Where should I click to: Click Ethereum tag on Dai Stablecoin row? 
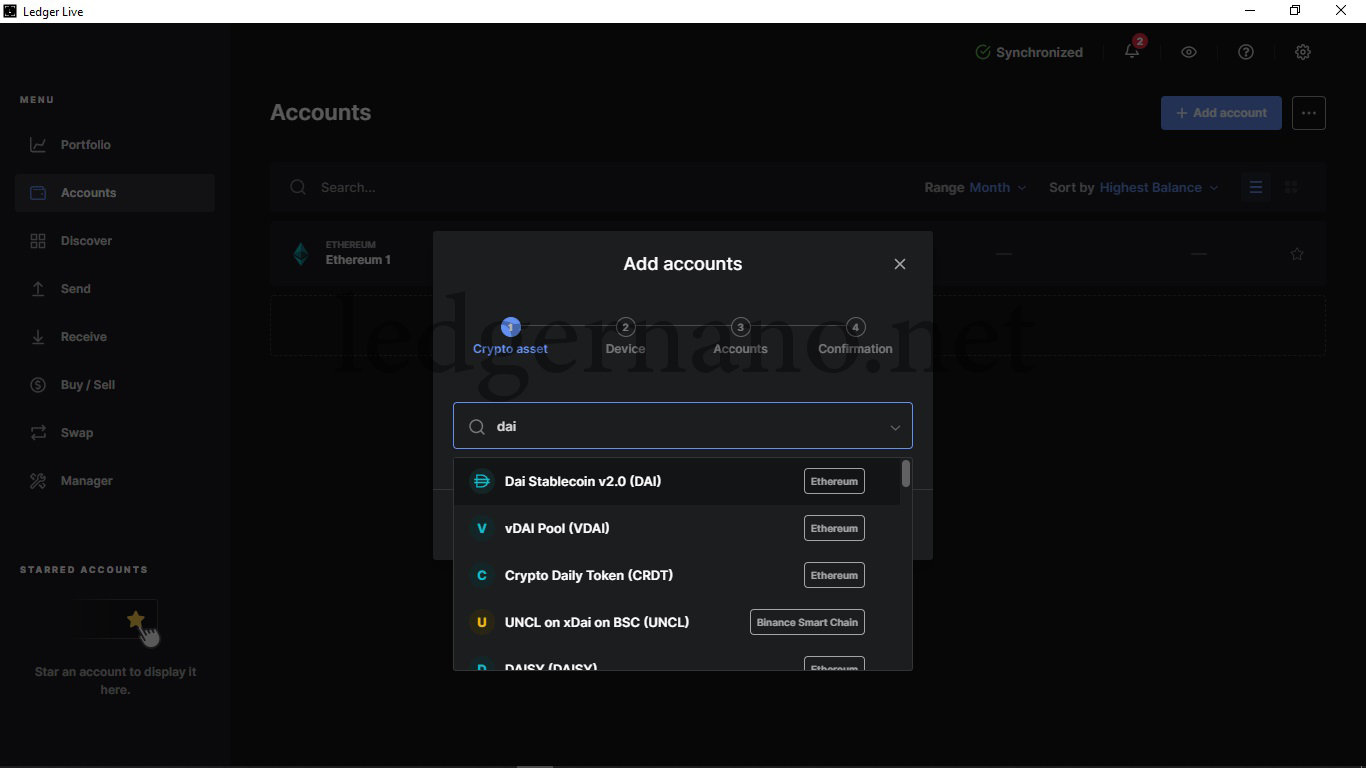(x=834, y=481)
